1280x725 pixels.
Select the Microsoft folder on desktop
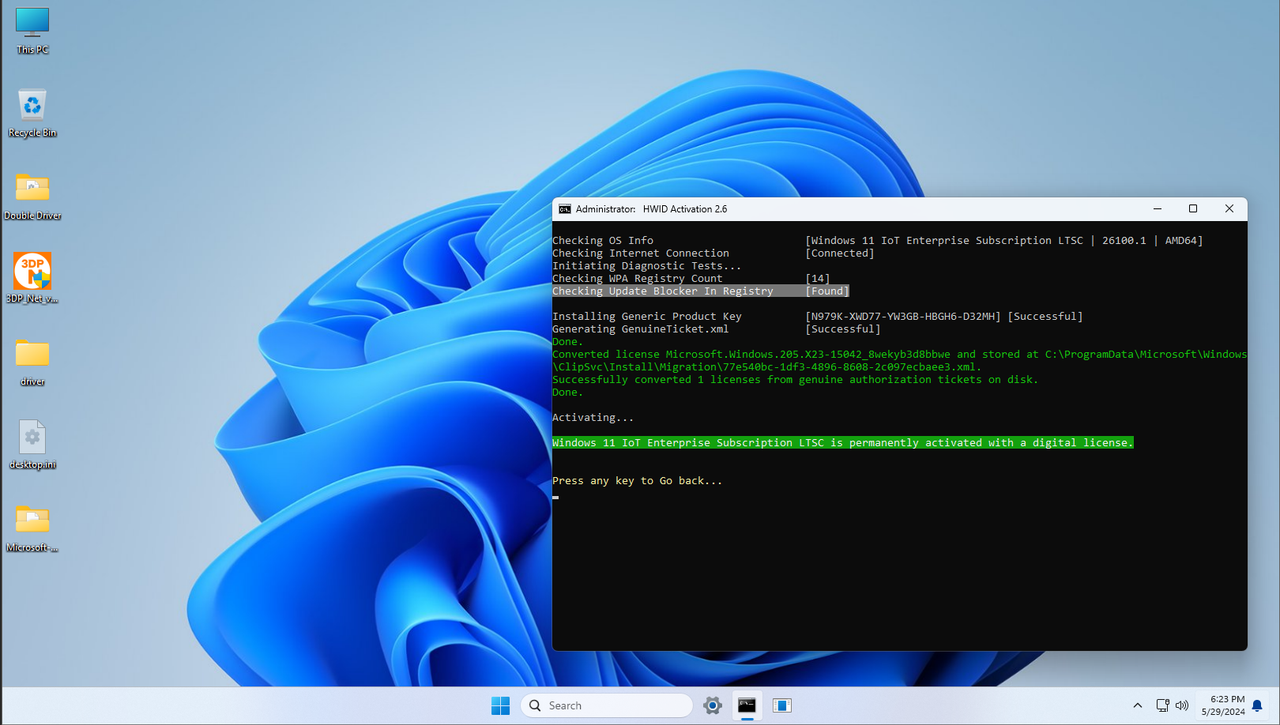[32, 528]
